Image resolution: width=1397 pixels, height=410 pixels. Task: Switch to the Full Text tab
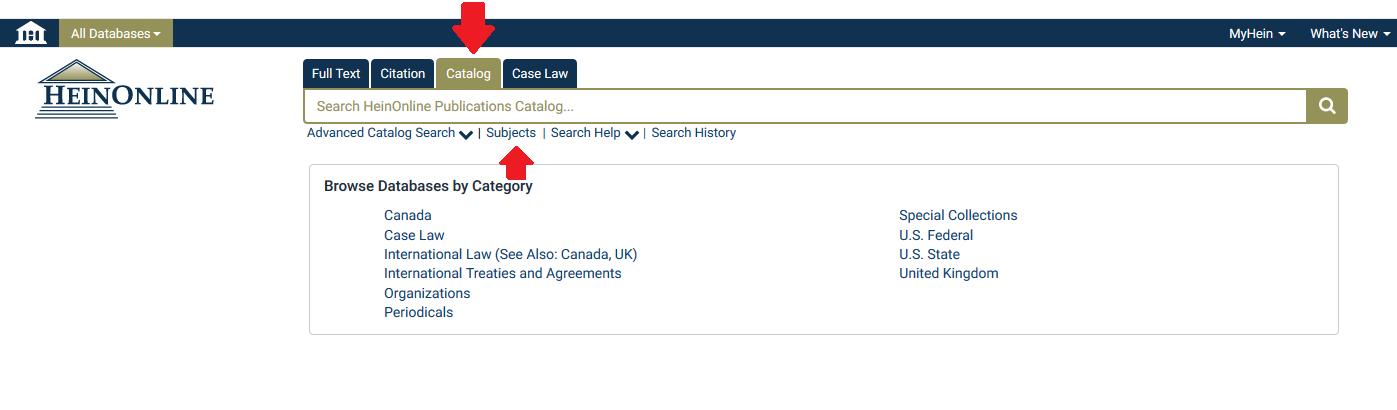(336, 74)
